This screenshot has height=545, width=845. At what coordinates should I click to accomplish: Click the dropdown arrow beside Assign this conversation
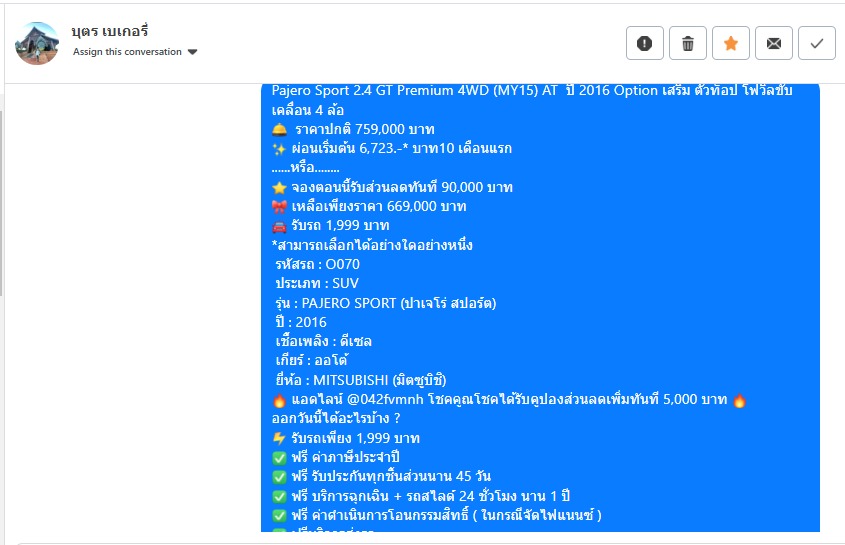[x=192, y=52]
